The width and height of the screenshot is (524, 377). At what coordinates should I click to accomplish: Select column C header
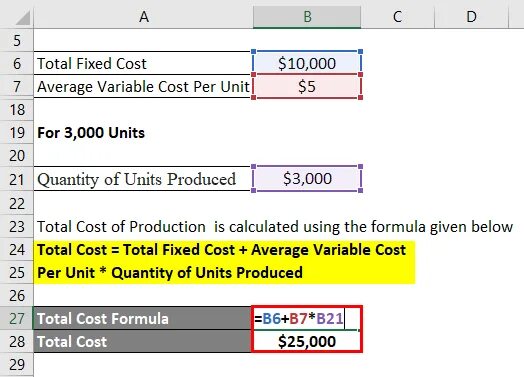point(397,16)
